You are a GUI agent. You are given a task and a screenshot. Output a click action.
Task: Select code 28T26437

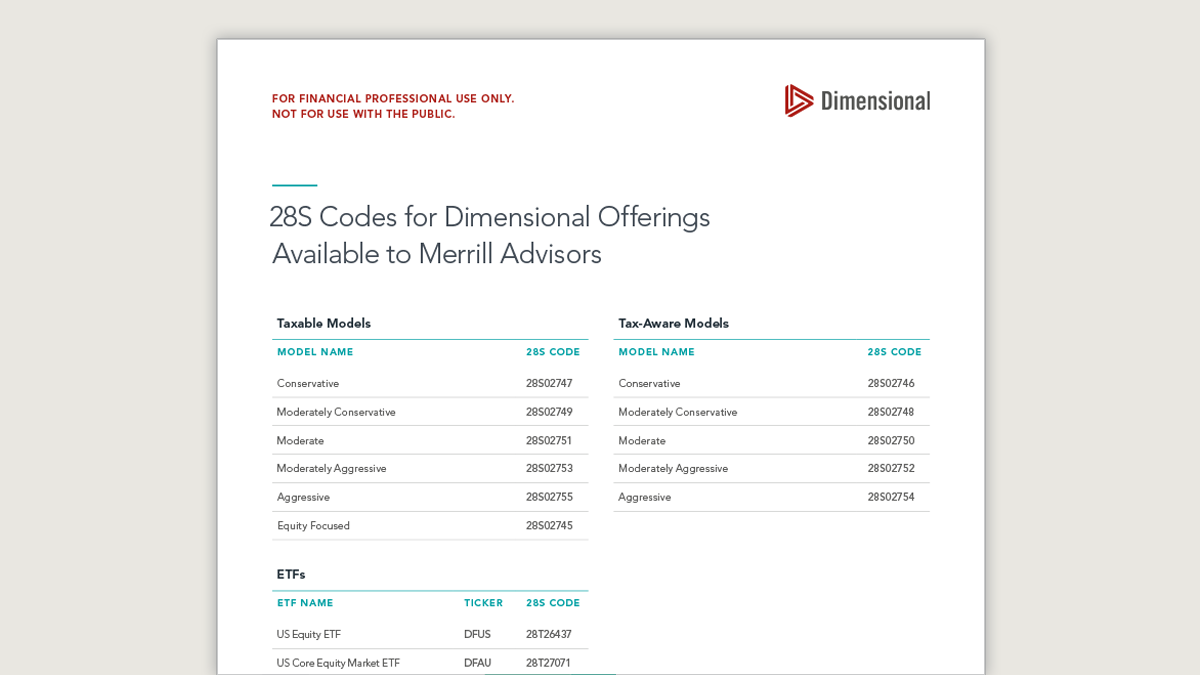click(x=549, y=634)
